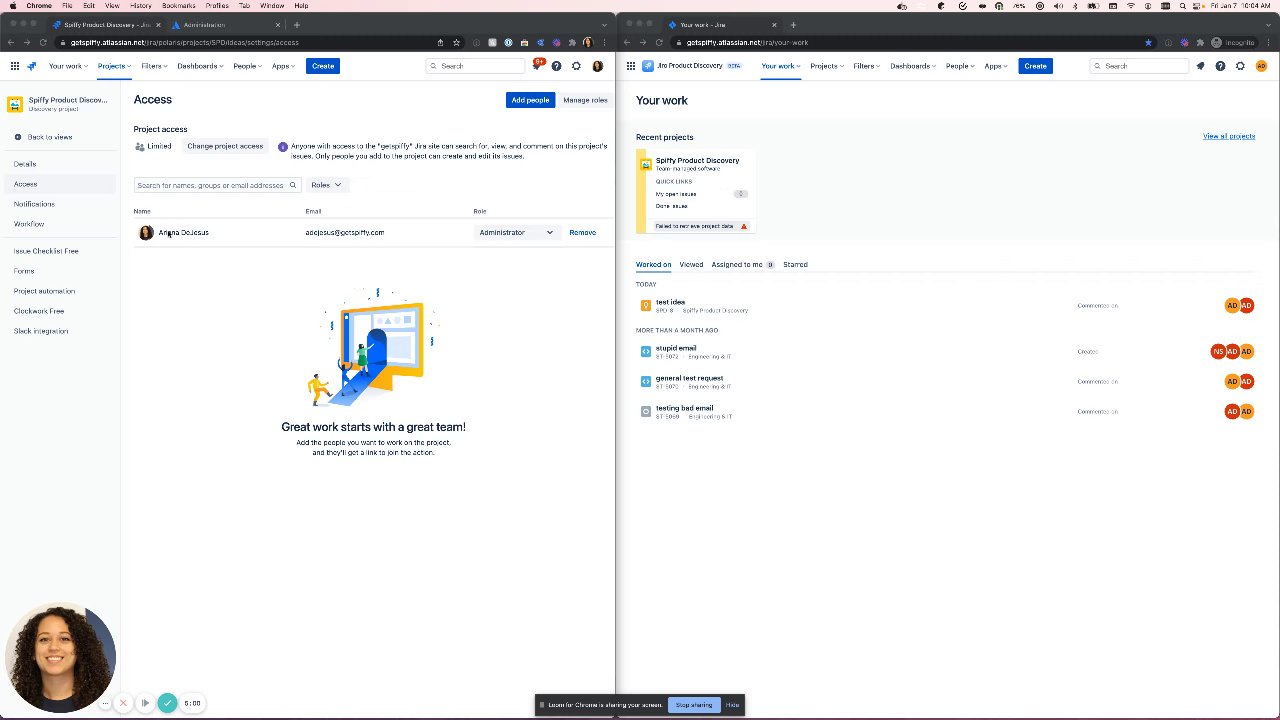
Task: Open Administrator role dropdown for Ariana
Action: 515,232
